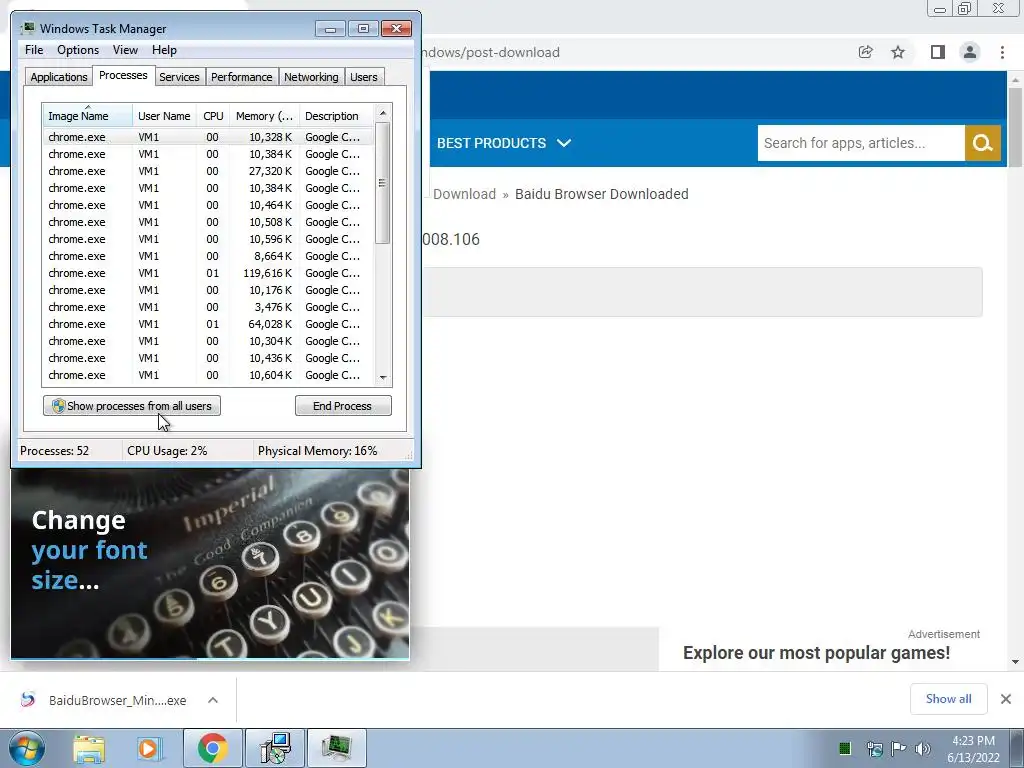1024x768 pixels.
Task: Click the Chrome share page icon
Action: (865, 52)
